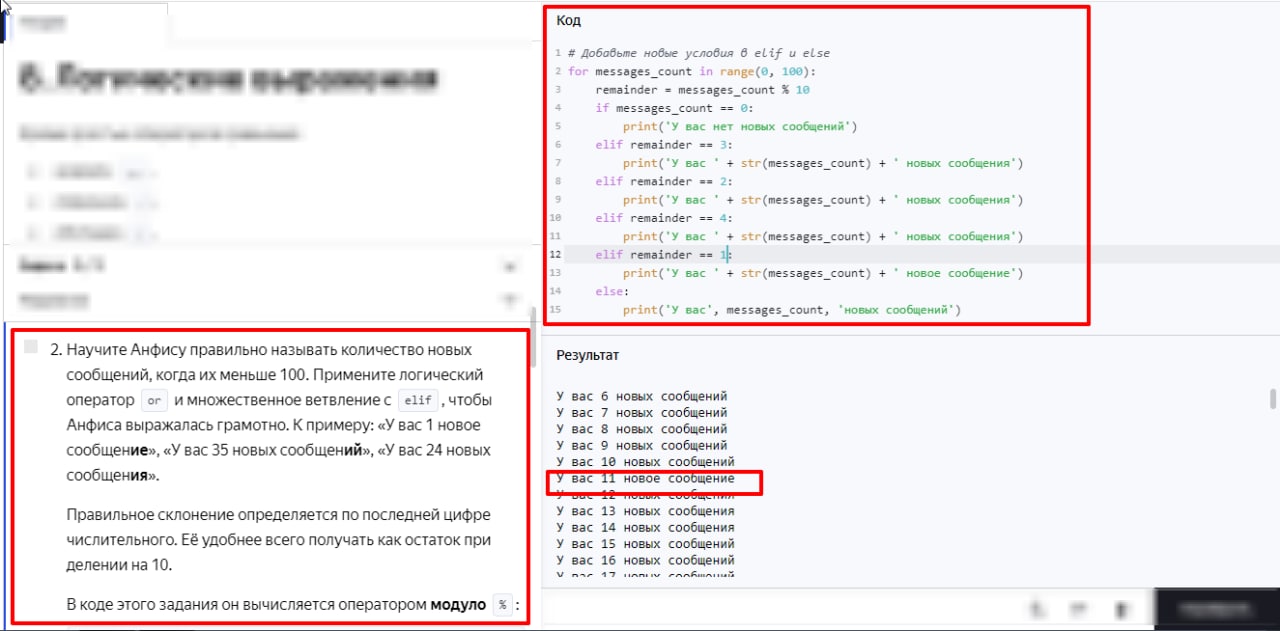Click the Результат panel vertical scrollbar
Screen dimensions: 1280x631
click(1273, 399)
